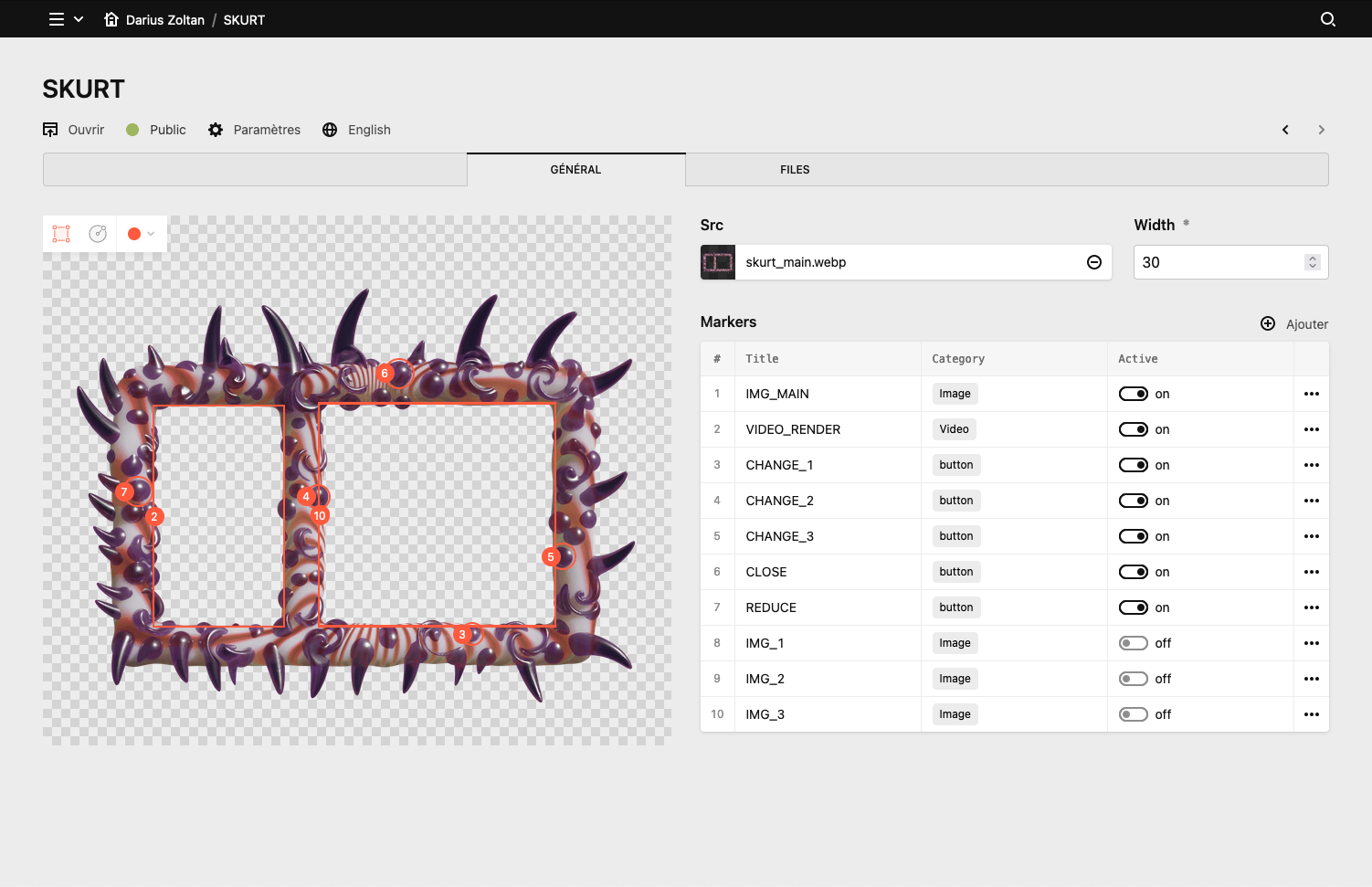Adjust the Width stepper arrows
Image resolution: width=1372 pixels, height=887 pixels.
tap(1313, 262)
